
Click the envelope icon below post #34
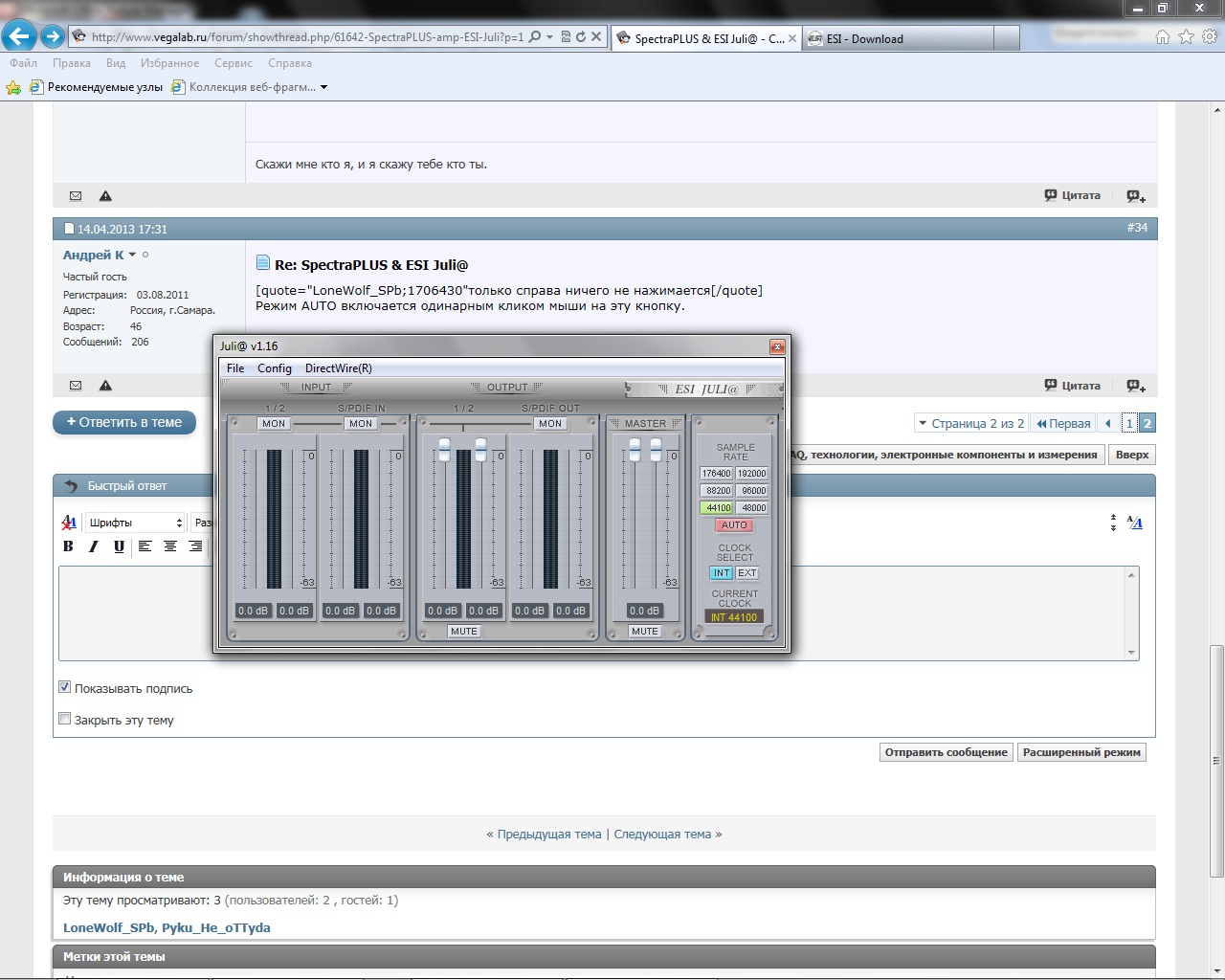click(x=76, y=386)
